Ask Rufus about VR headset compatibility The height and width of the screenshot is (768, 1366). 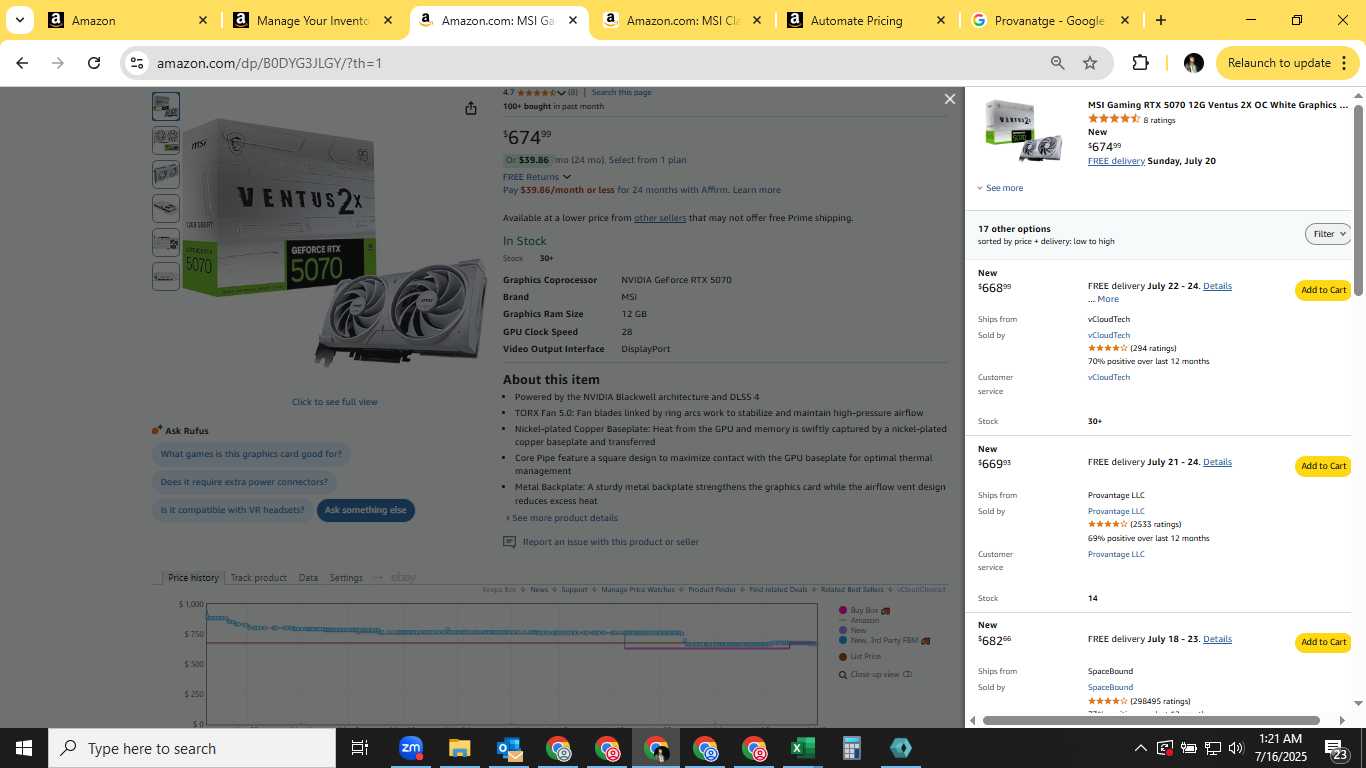pos(232,510)
